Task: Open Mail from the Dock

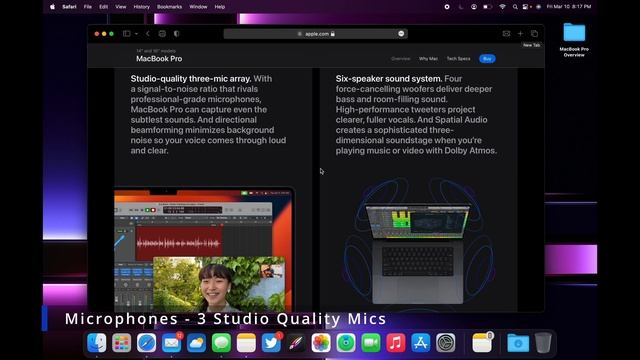Action: [x=171, y=343]
